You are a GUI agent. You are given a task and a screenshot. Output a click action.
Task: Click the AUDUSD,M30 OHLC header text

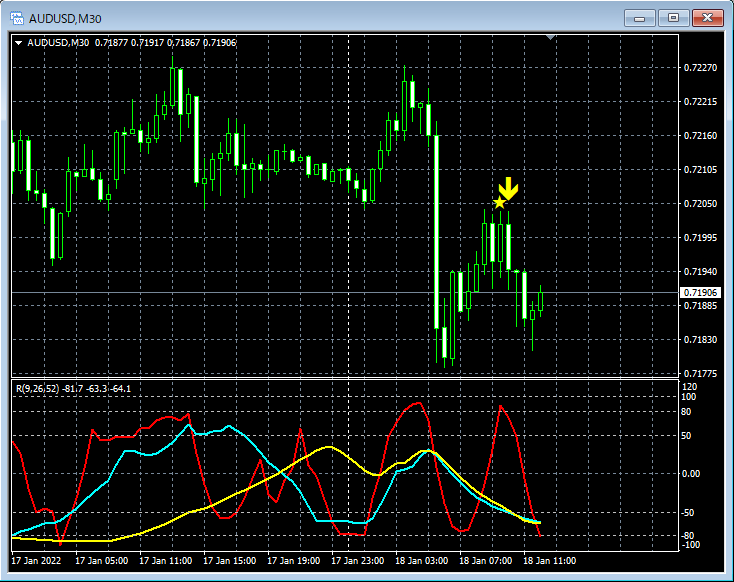pyautogui.click(x=132, y=43)
